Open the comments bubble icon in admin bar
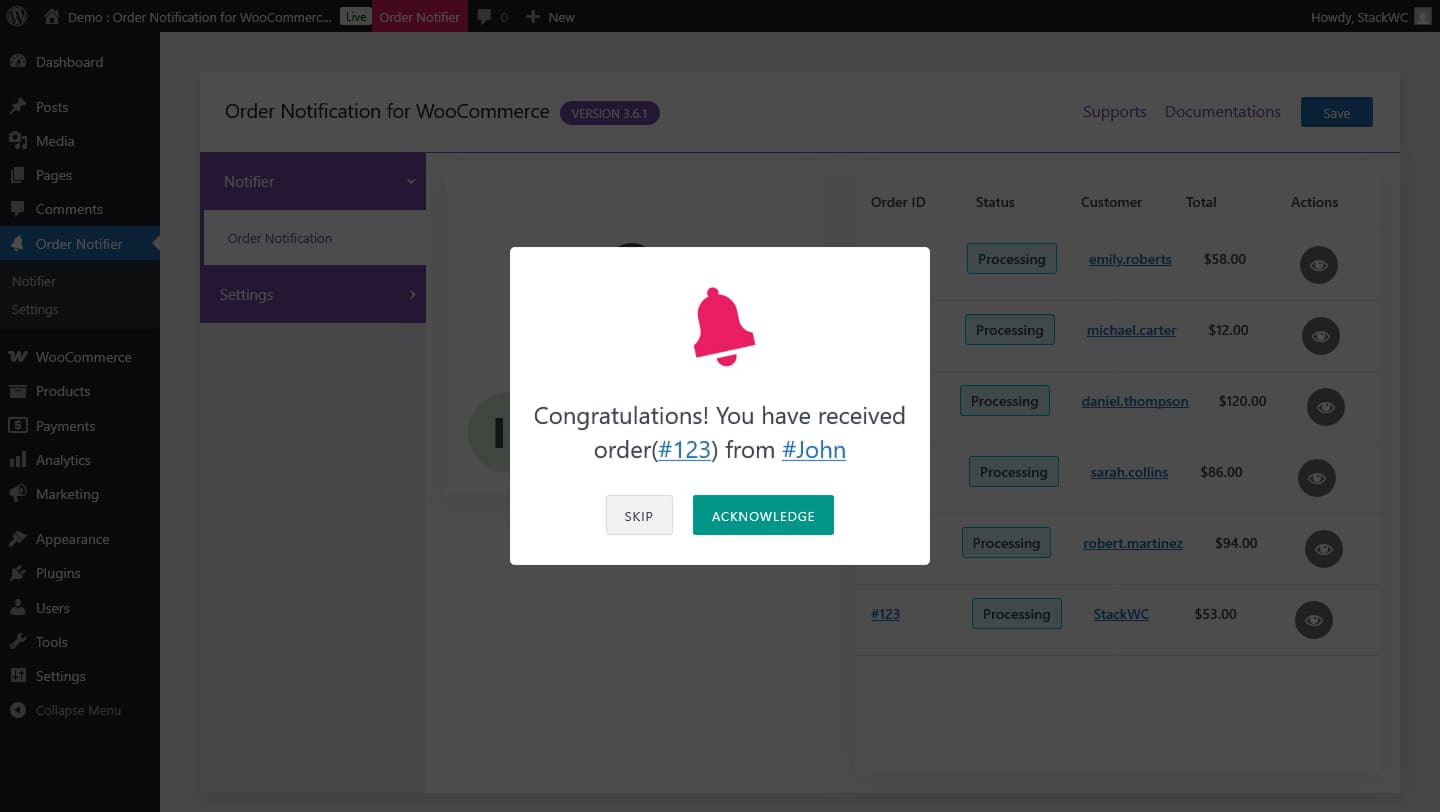Screen dimensions: 1440x812 (484, 17)
